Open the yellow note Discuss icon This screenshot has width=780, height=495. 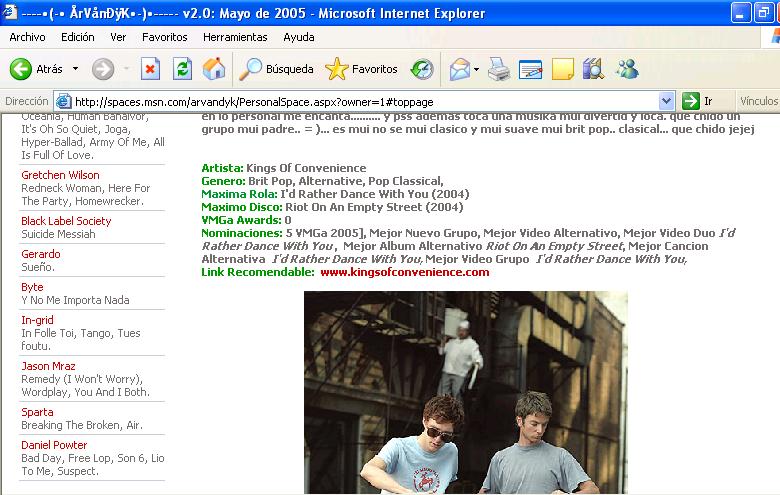point(563,69)
